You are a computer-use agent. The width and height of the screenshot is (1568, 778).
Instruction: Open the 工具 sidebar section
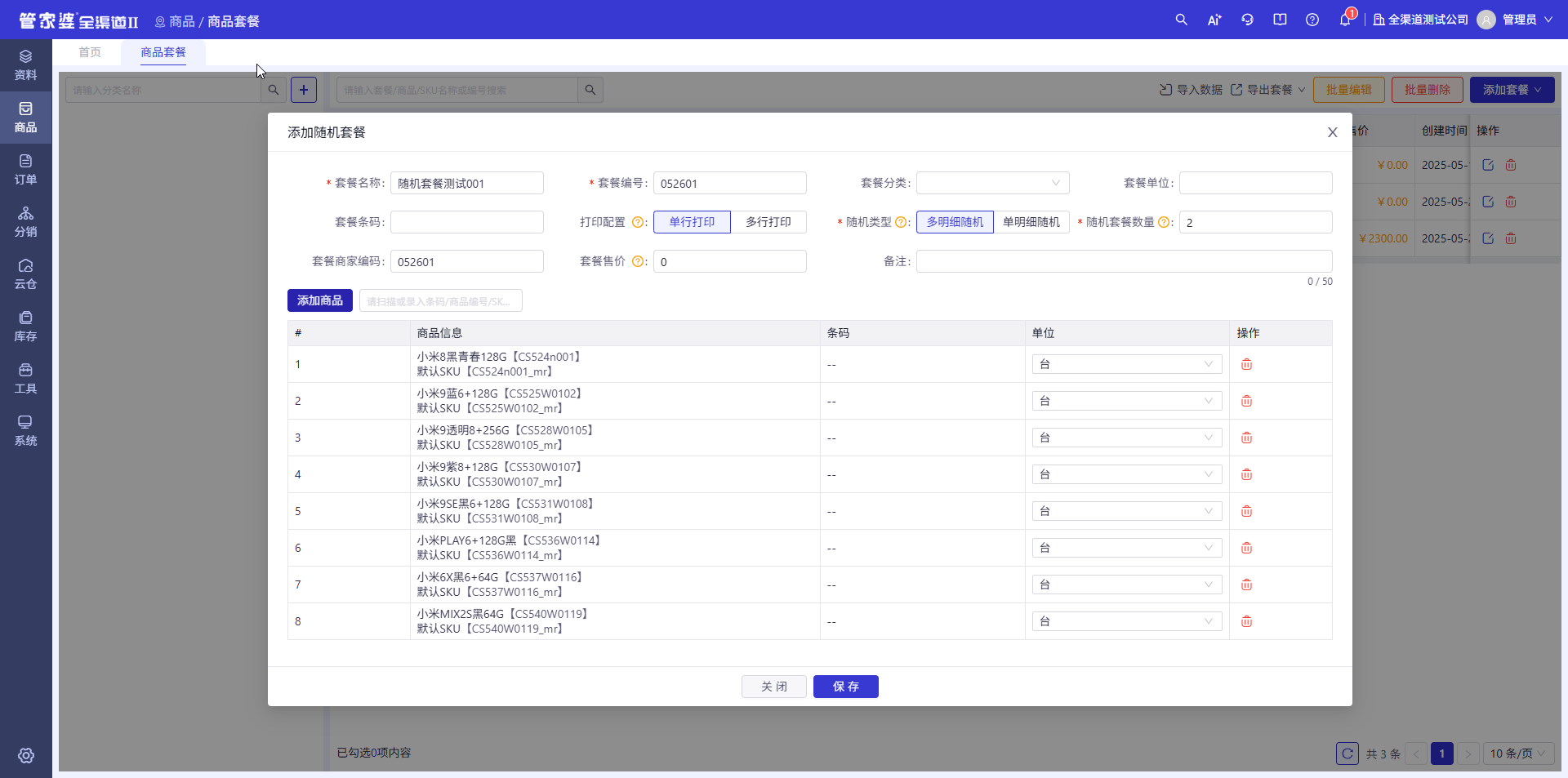point(25,379)
